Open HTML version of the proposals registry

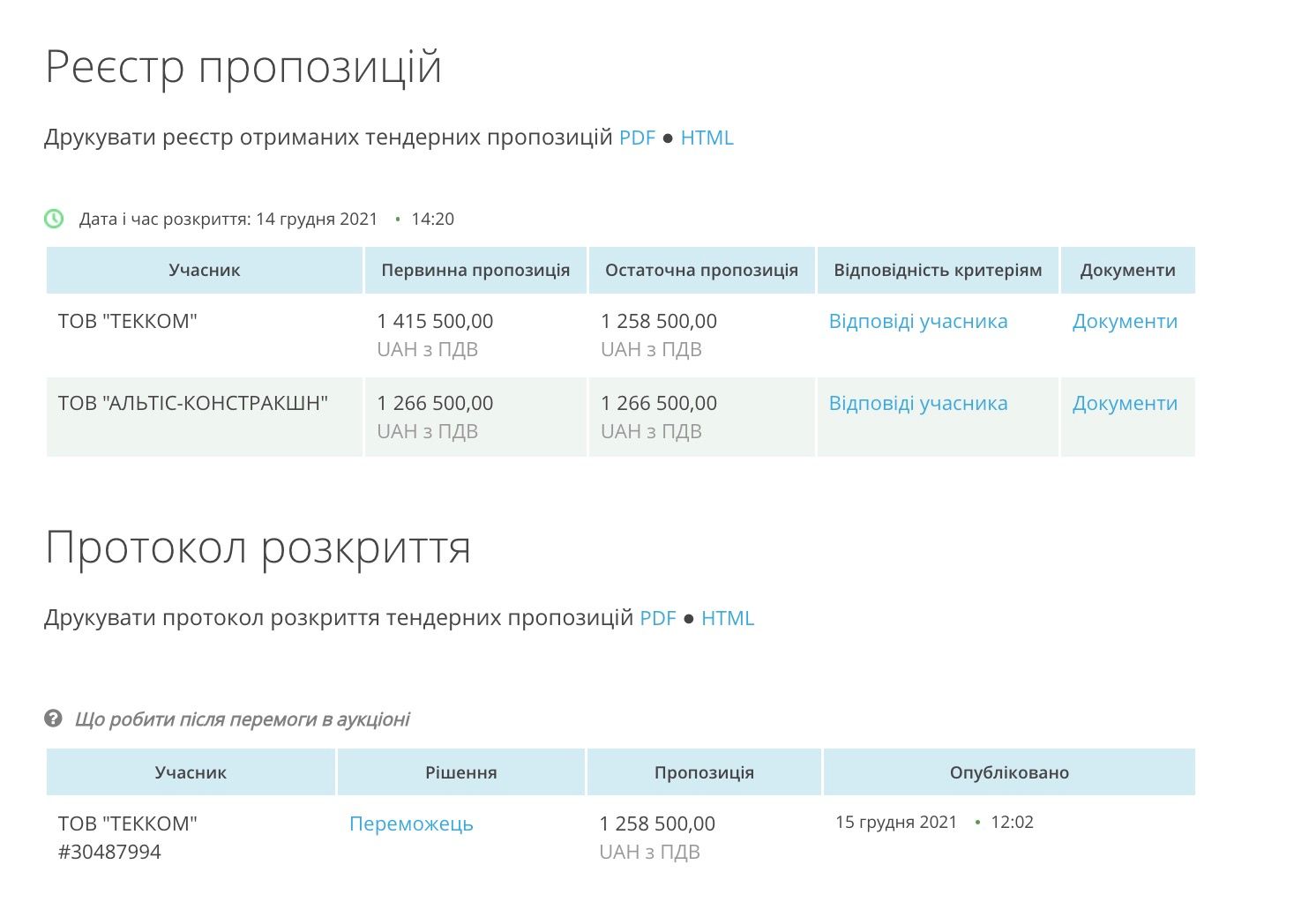(707, 138)
